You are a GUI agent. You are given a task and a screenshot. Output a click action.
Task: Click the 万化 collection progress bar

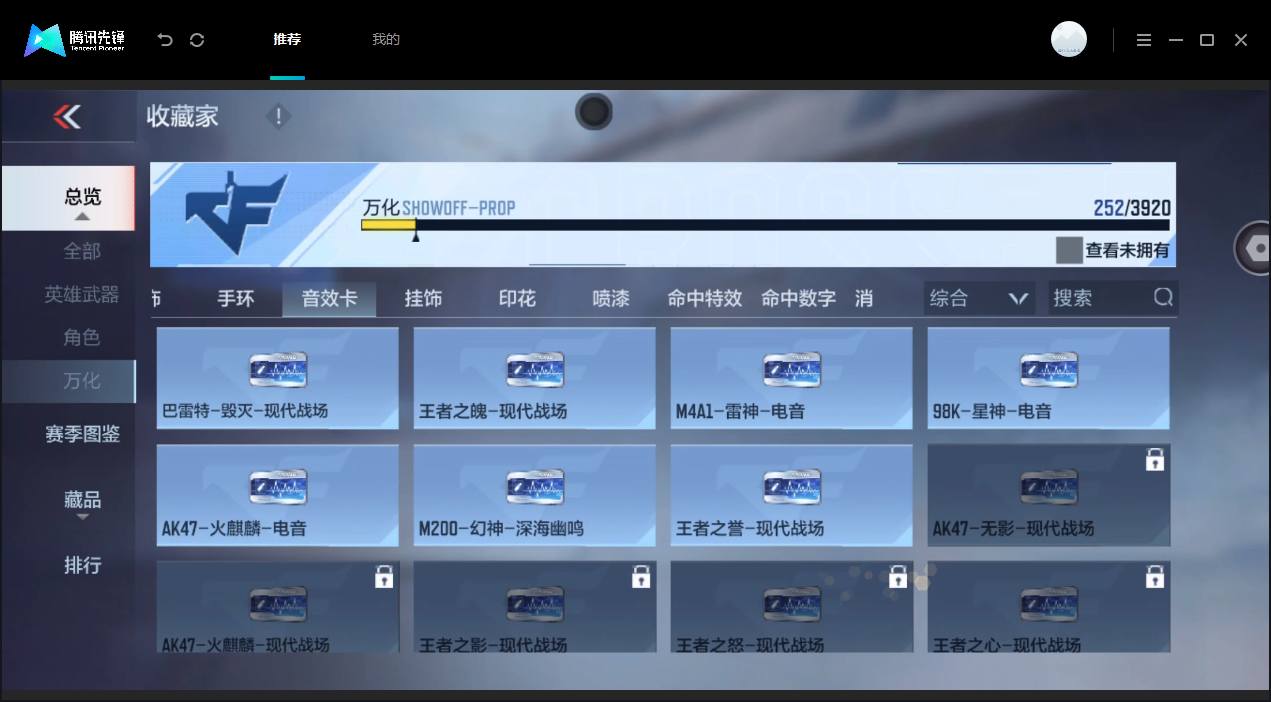(766, 225)
